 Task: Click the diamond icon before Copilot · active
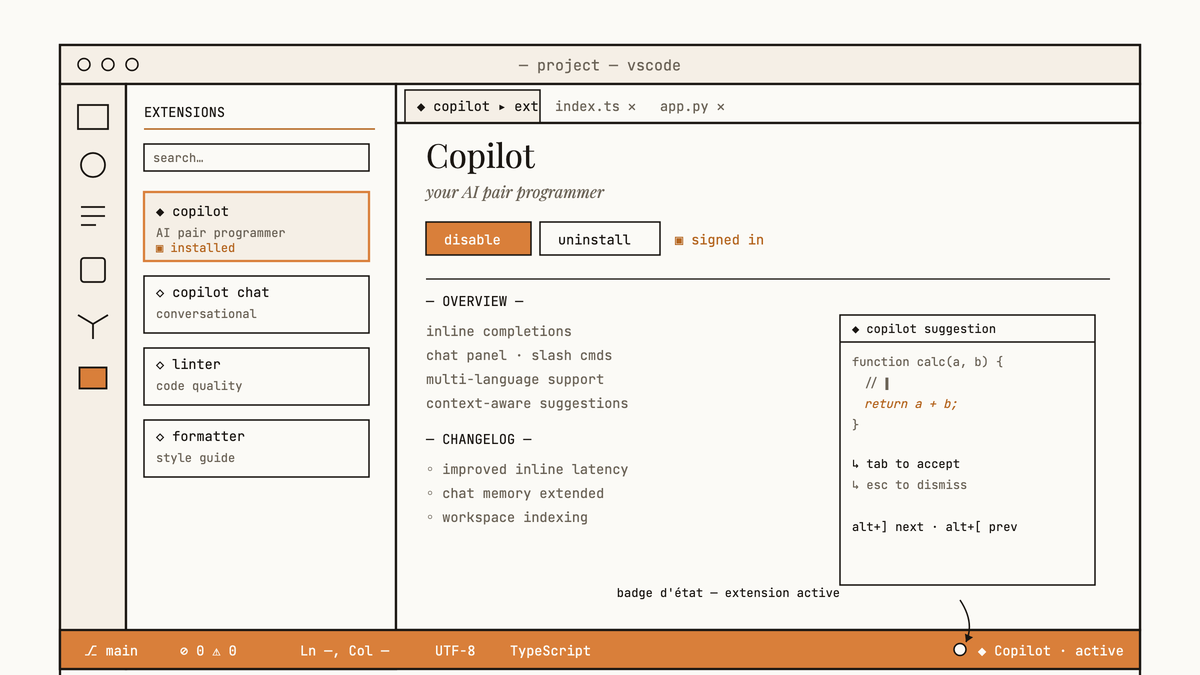click(x=982, y=651)
